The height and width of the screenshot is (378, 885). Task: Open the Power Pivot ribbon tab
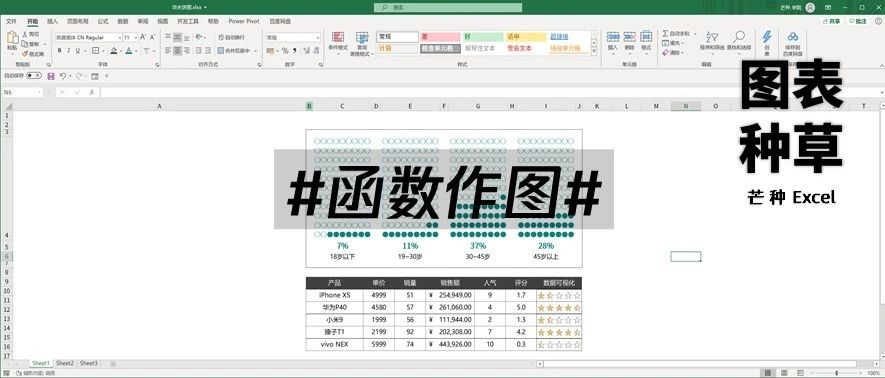244,21
